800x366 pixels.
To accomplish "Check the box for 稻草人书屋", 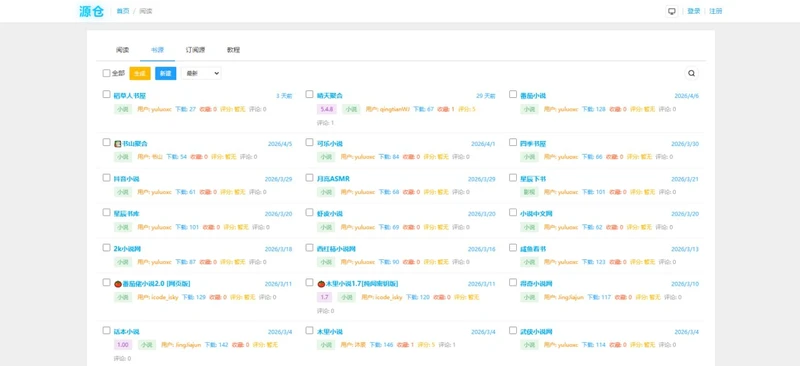I will click(106, 94).
